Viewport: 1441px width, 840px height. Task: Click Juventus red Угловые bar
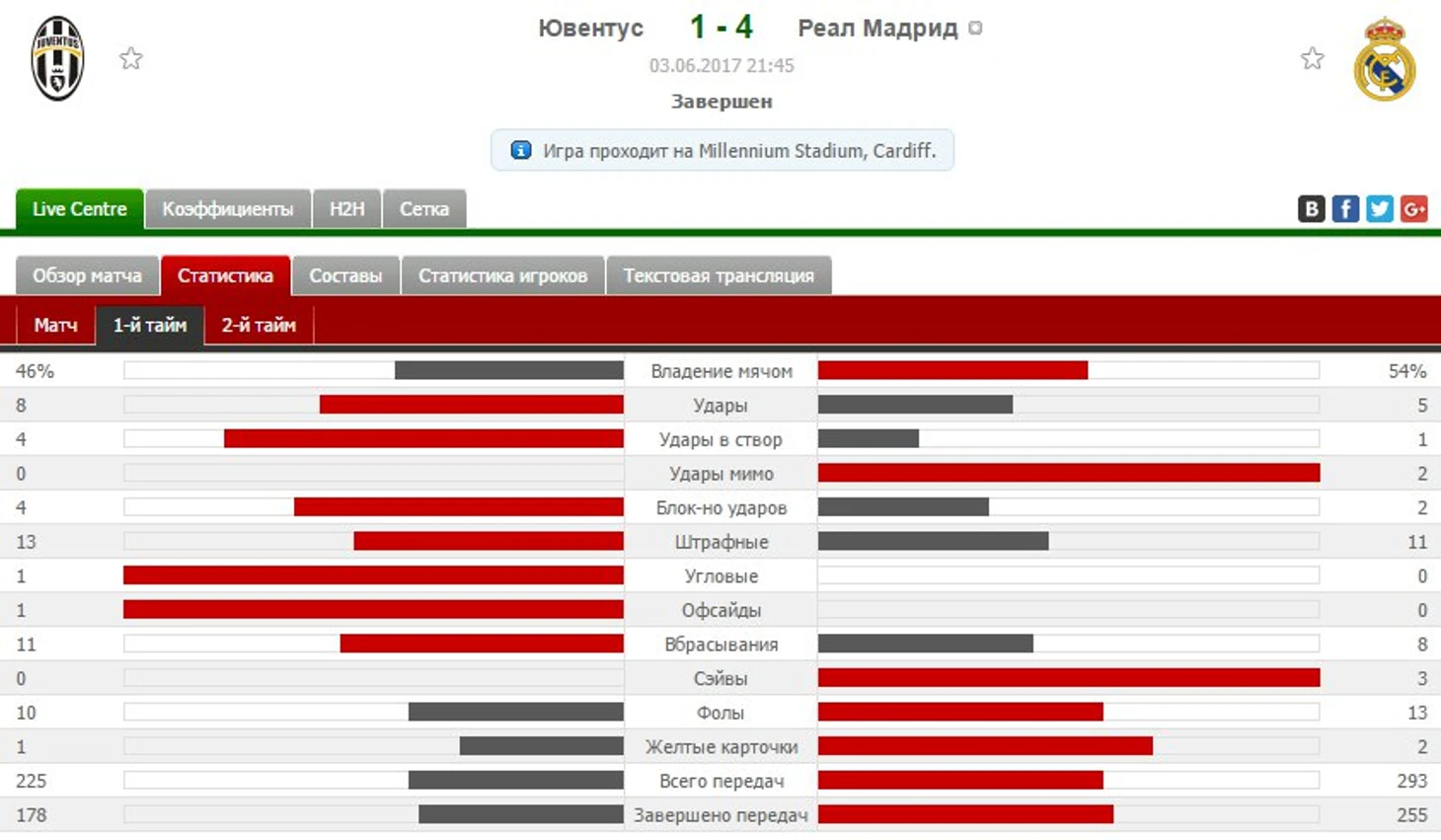point(373,575)
